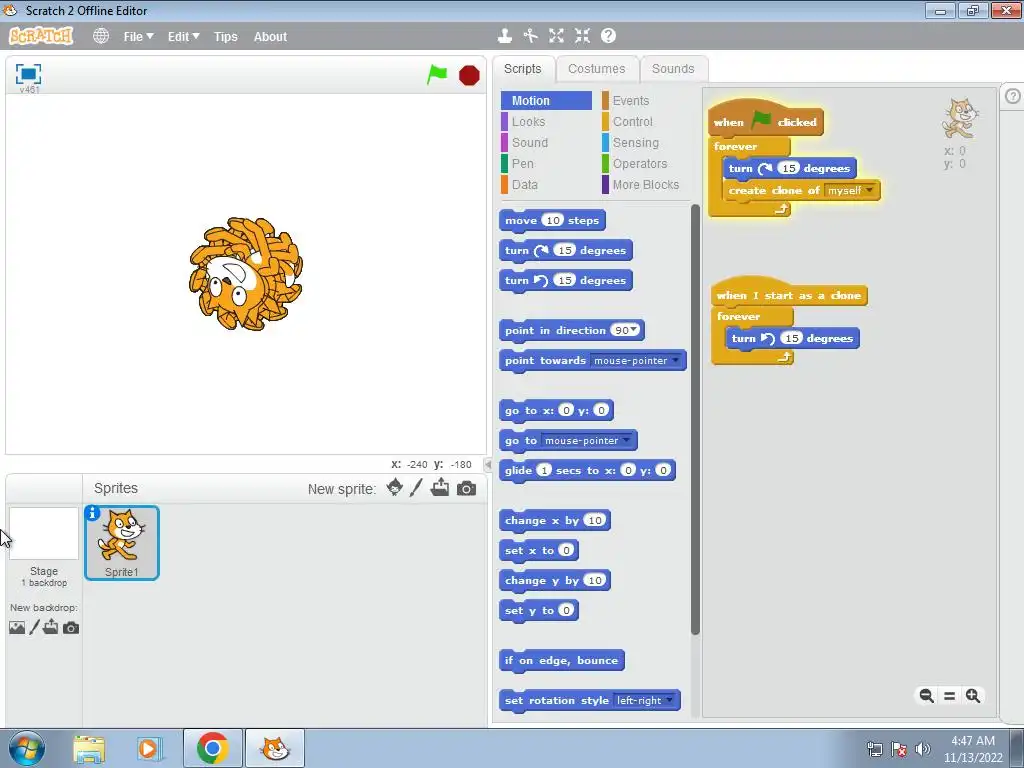Click the green flag to start

pos(437,74)
